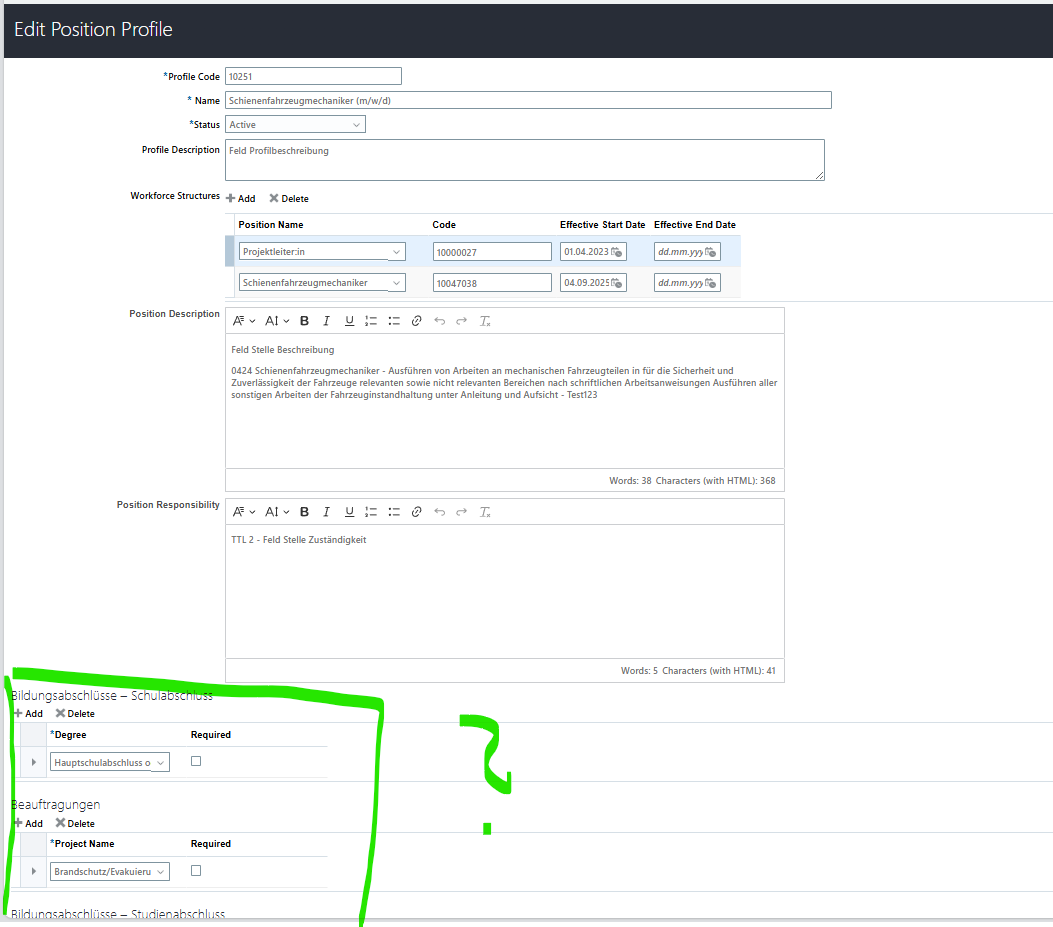
Task: Click the Name field with Schienenfahrzeugmechaniker (m/w/d)
Action: 529,100
